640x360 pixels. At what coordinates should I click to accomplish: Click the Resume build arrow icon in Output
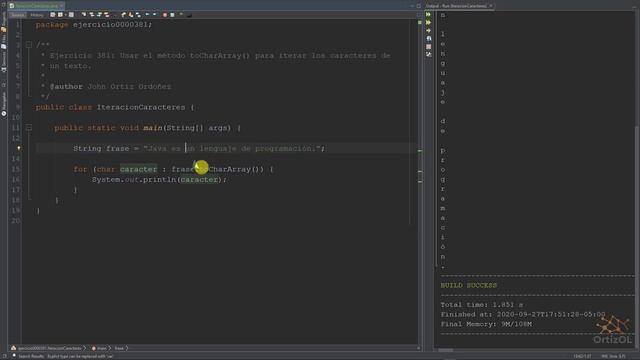pos(428,30)
